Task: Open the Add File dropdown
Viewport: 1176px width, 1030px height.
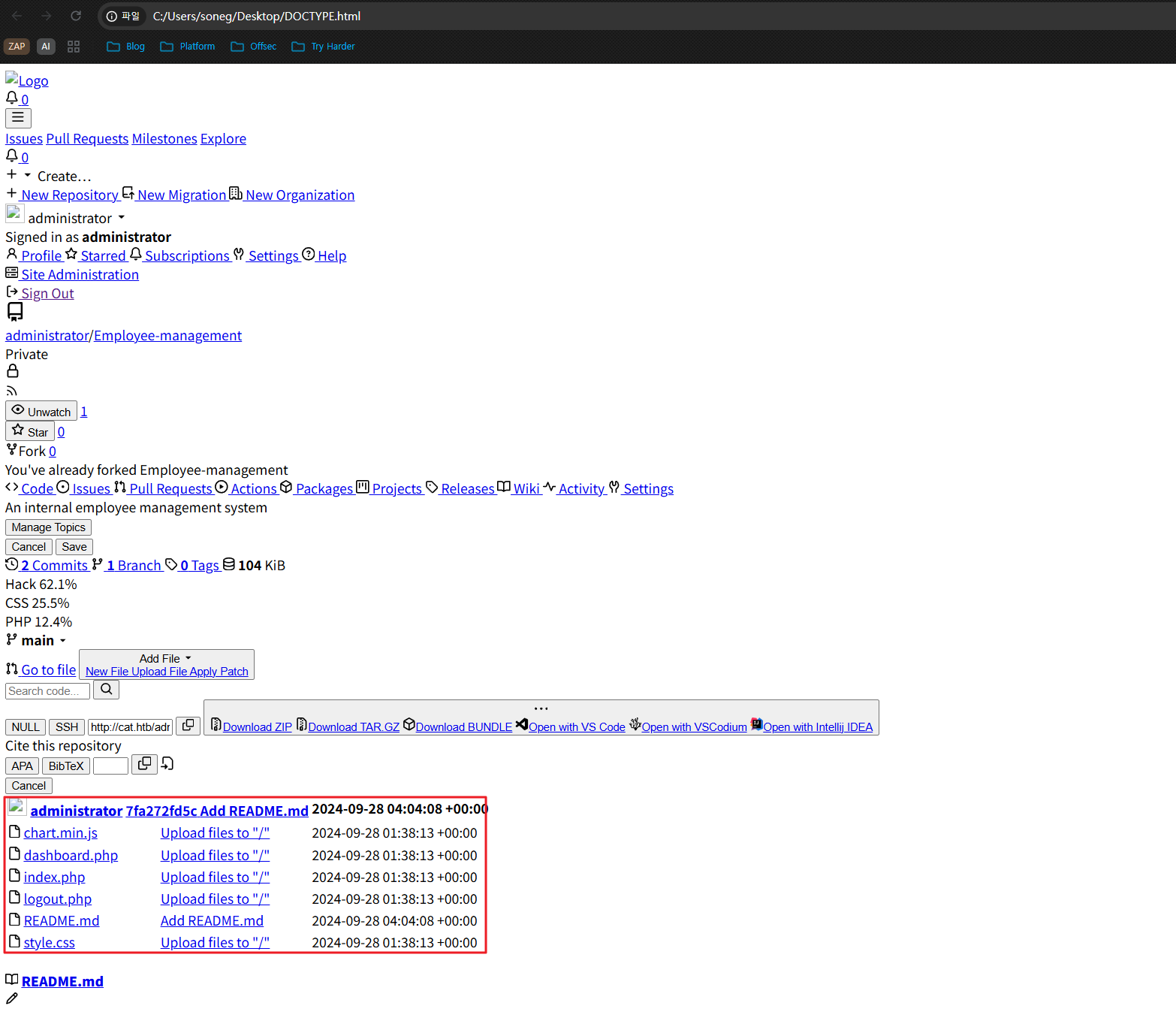Action: click(x=166, y=659)
